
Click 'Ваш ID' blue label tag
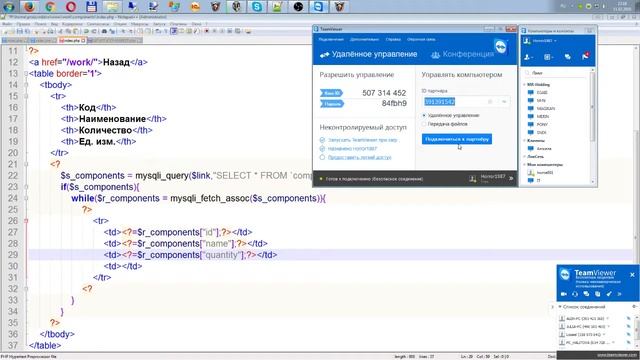click(x=331, y=93)
